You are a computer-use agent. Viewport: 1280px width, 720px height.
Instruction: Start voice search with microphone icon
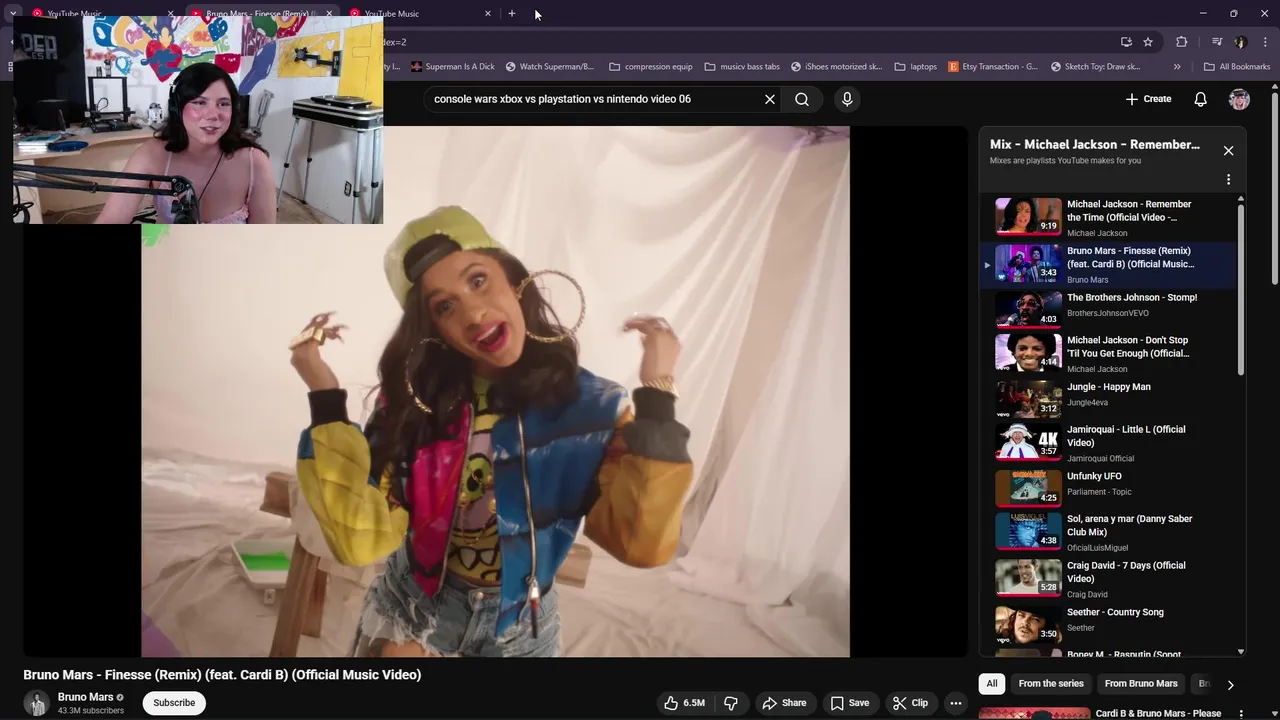(847, 99)
